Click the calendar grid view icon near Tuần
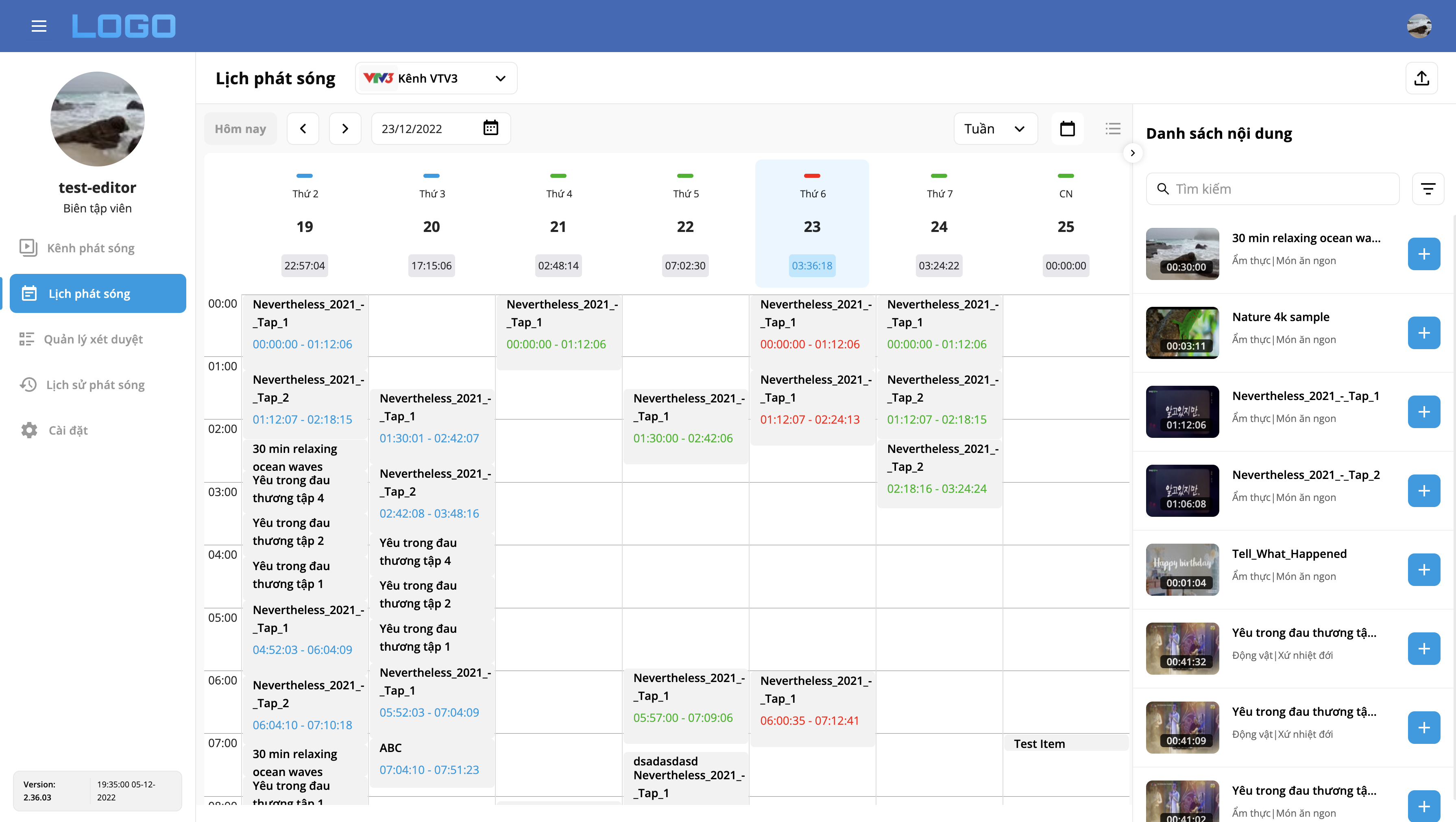This screenshot has height=822, width=1456. [1068, 129]
